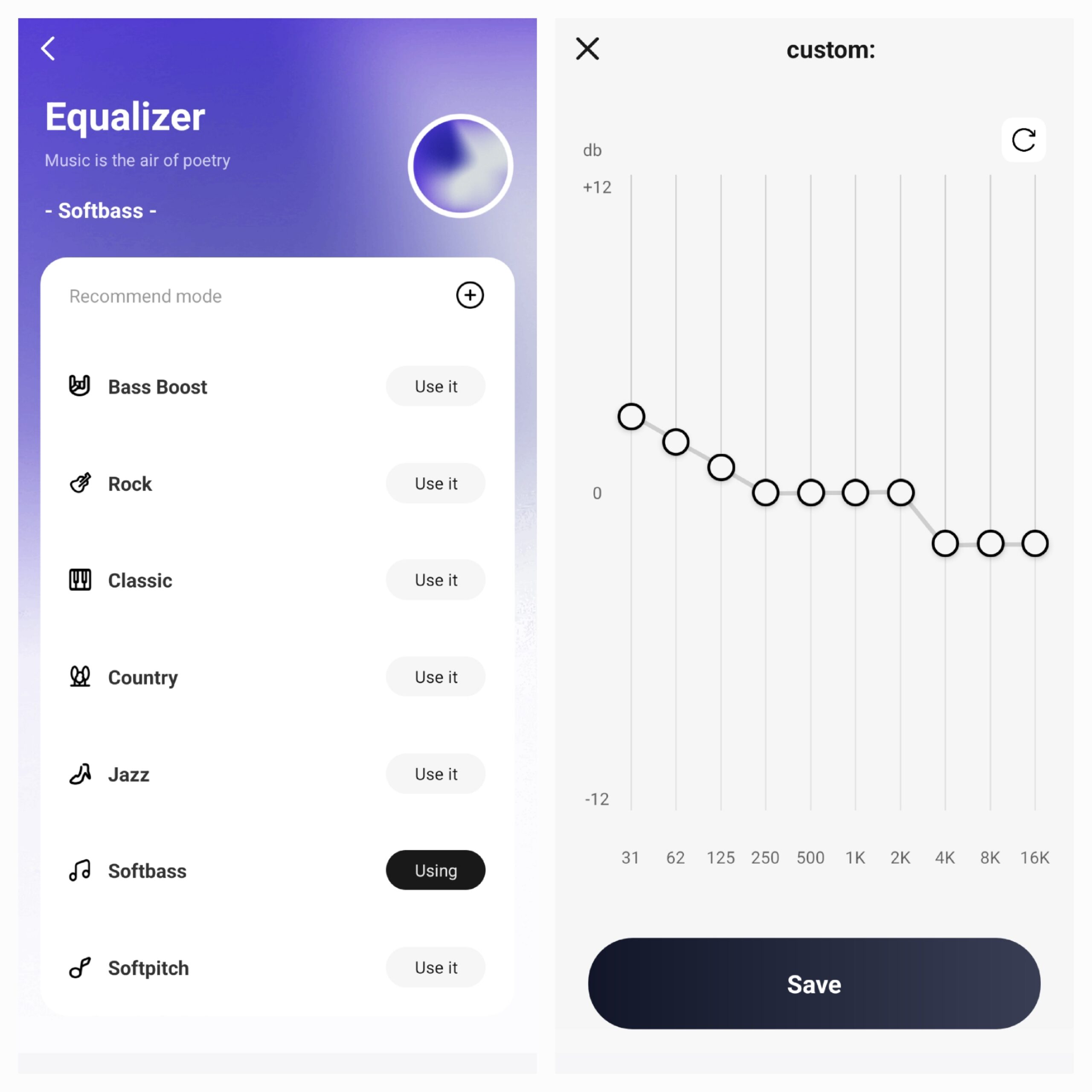Click the Country music icon

click(81, 676)
